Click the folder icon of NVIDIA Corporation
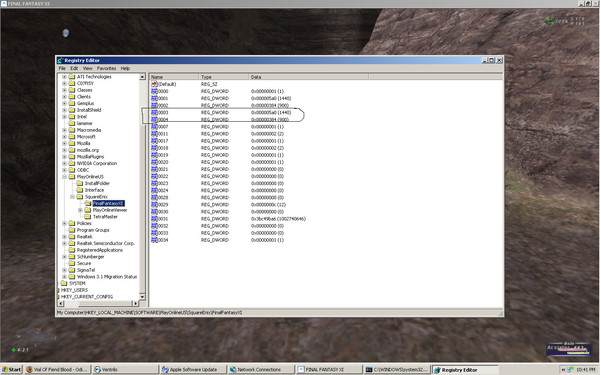 coord(72,163)
